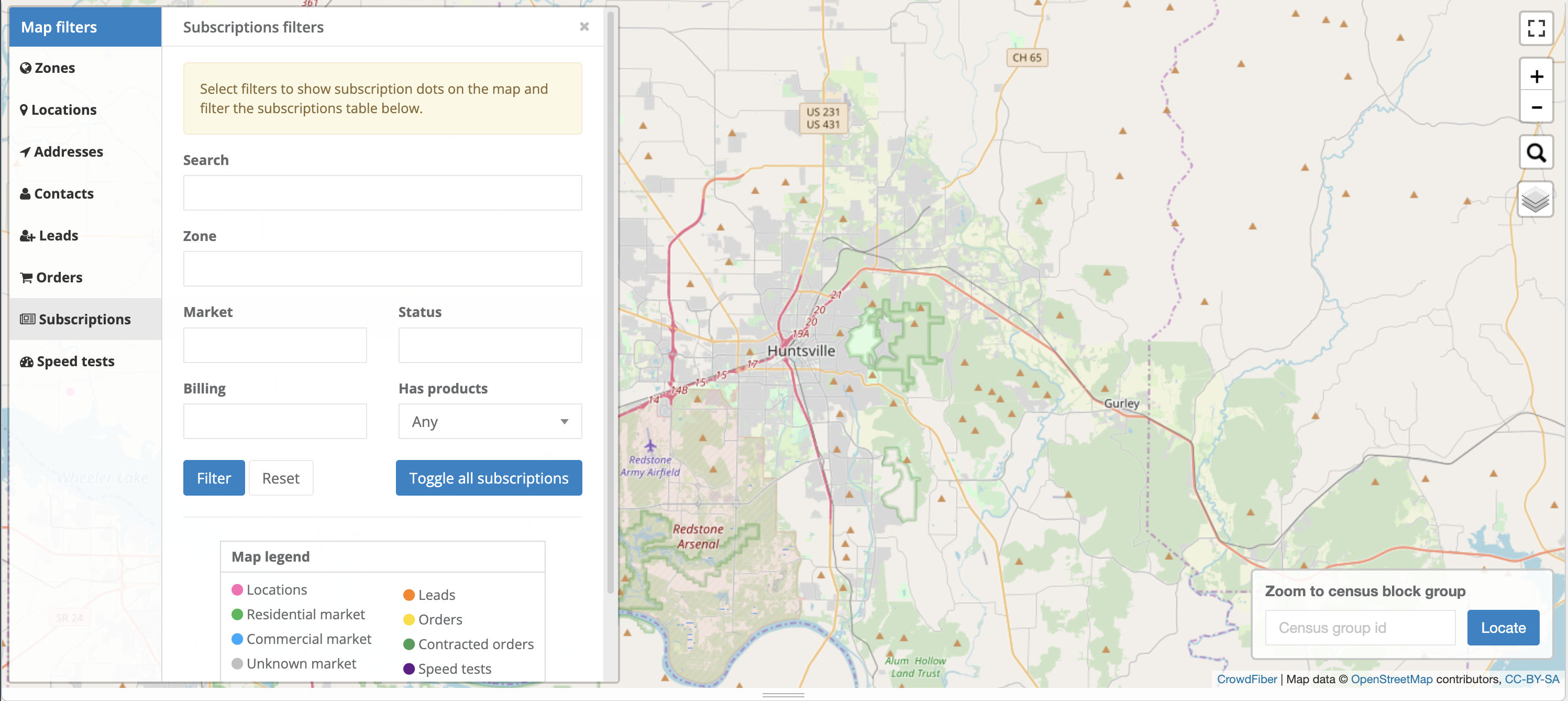Open Speed tests filters in sidebar

[x=68, y=361]
